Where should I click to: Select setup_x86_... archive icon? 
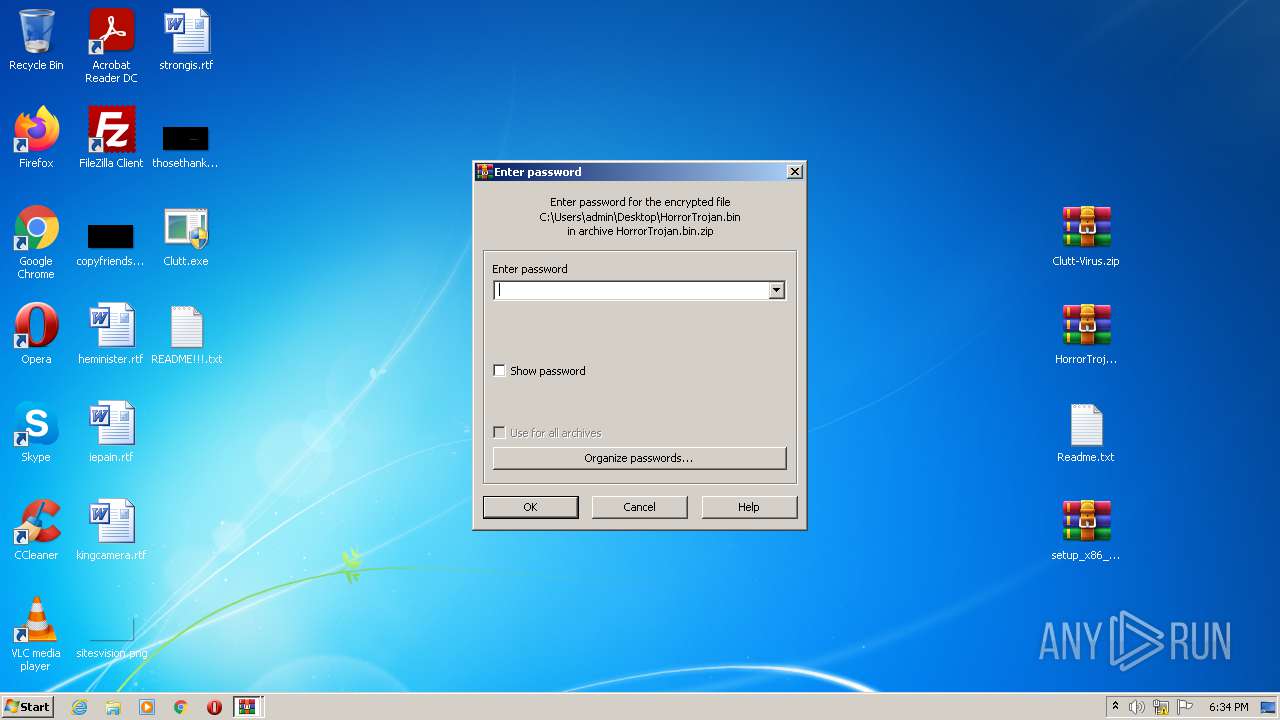1086,530
